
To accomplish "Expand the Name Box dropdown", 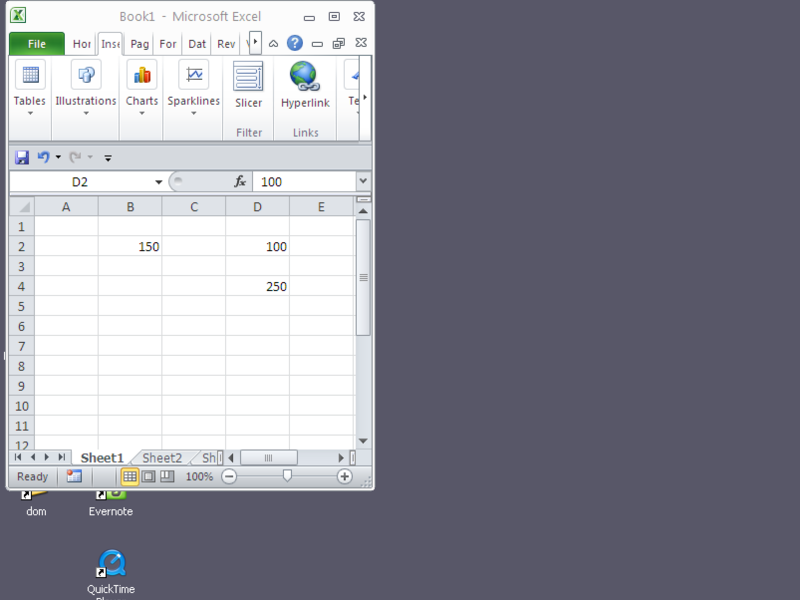I will 159,182.
